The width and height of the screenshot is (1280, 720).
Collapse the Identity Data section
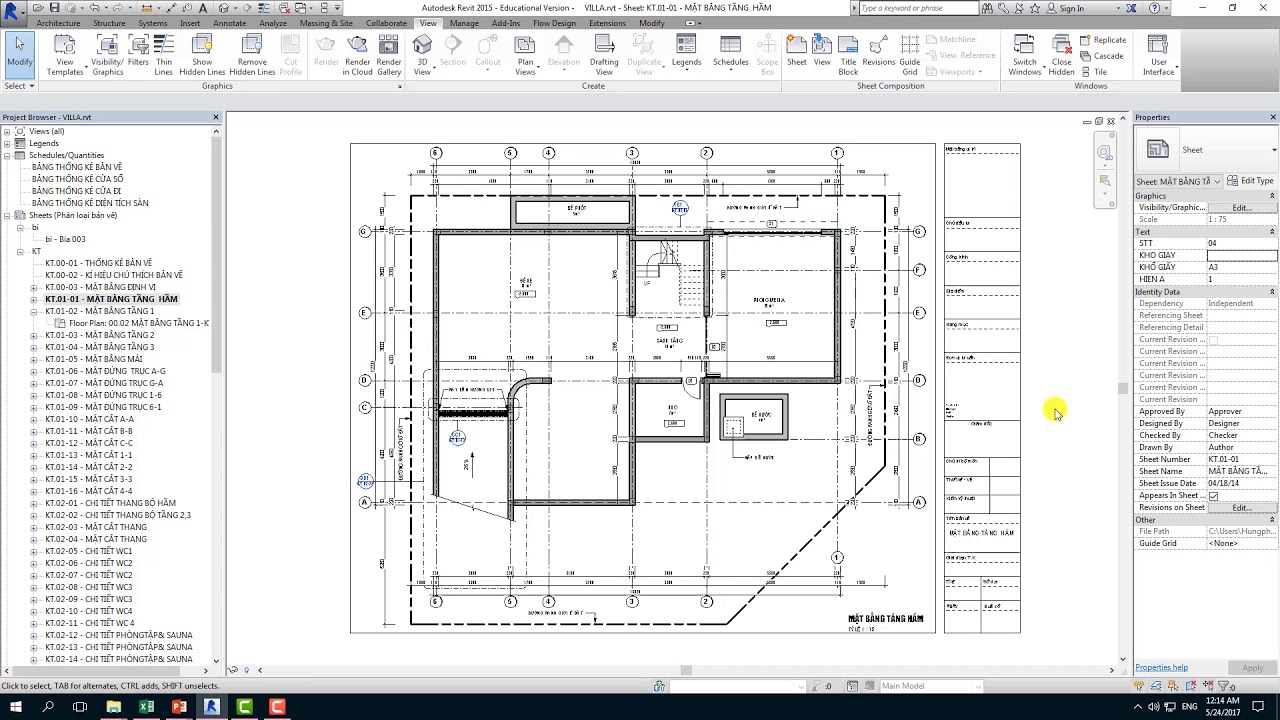coord(1272,292)
